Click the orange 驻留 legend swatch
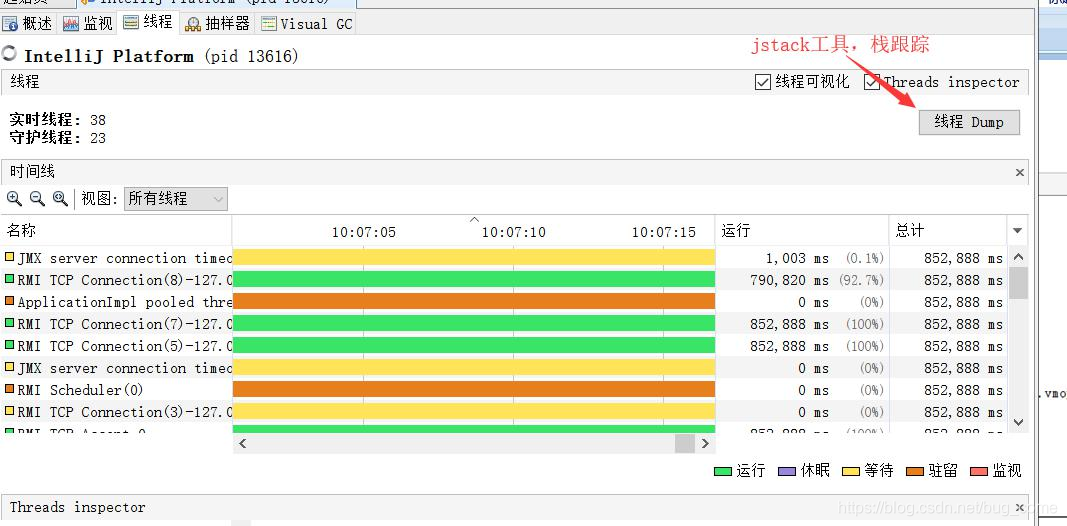Image resolution: width=1067 pixels, height=526 pixels. coord(915,471)
